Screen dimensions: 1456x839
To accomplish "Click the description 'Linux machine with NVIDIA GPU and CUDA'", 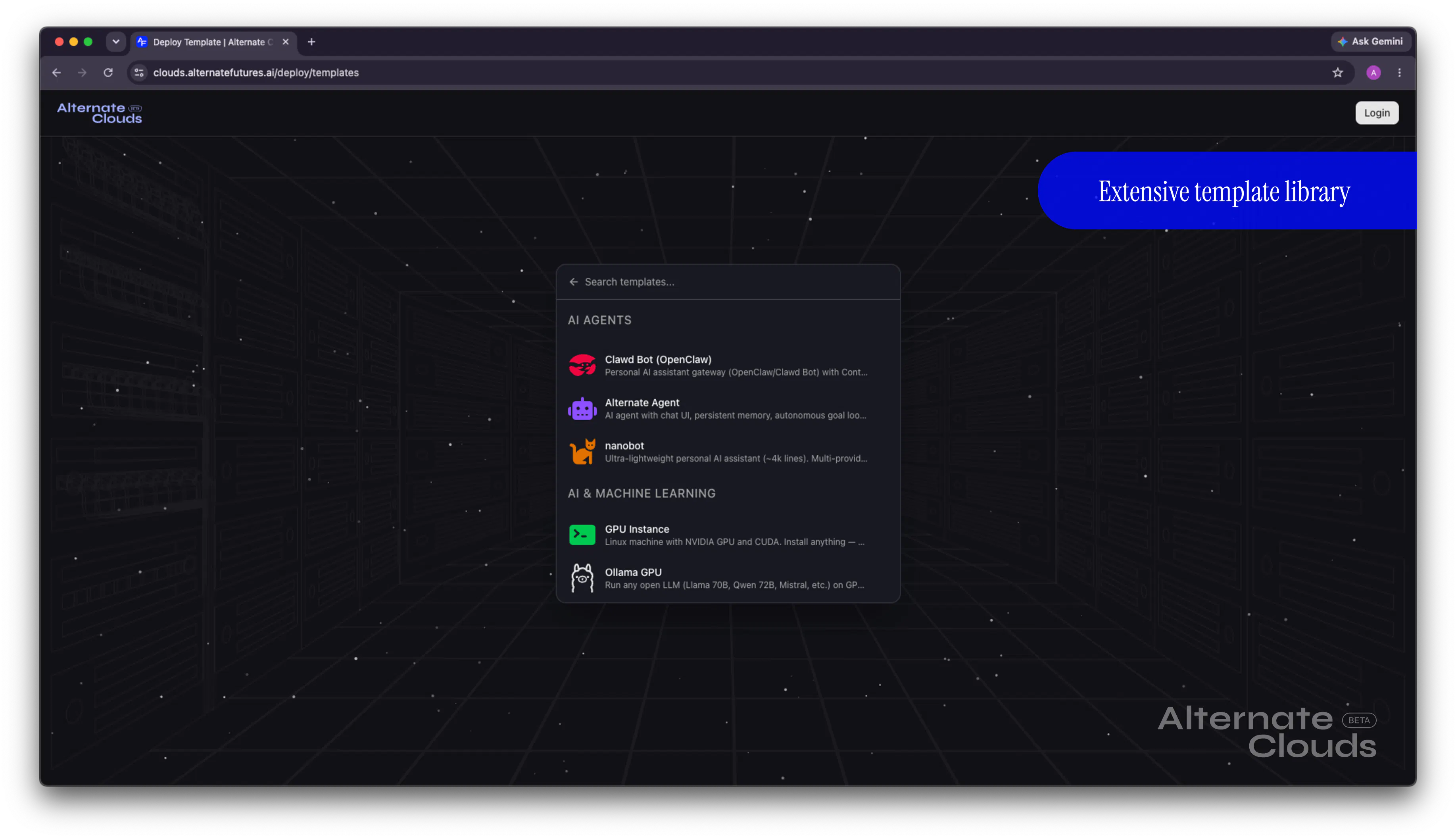I will 734,542.
